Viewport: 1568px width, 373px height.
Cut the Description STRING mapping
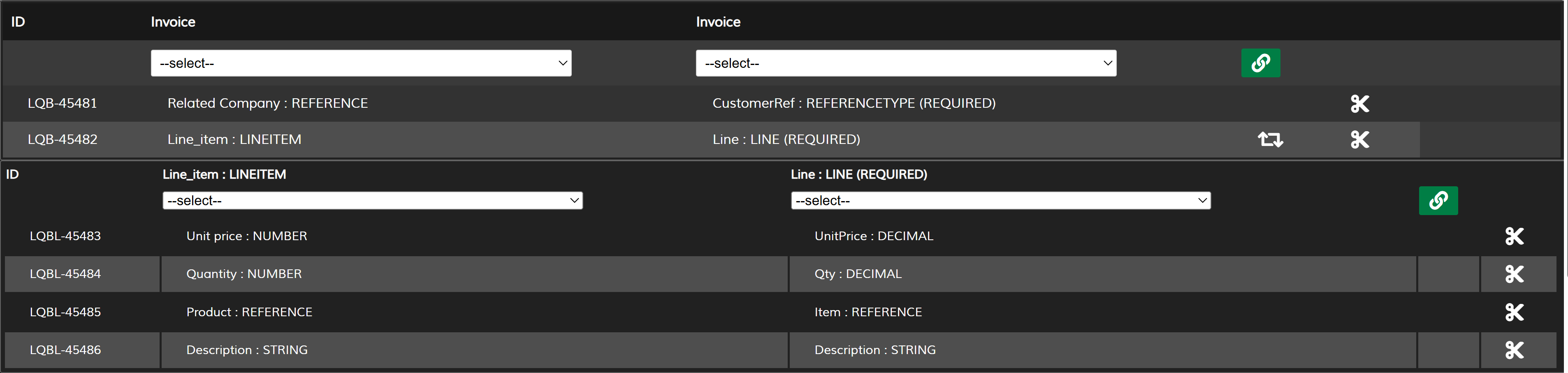tap(1514, 350)
